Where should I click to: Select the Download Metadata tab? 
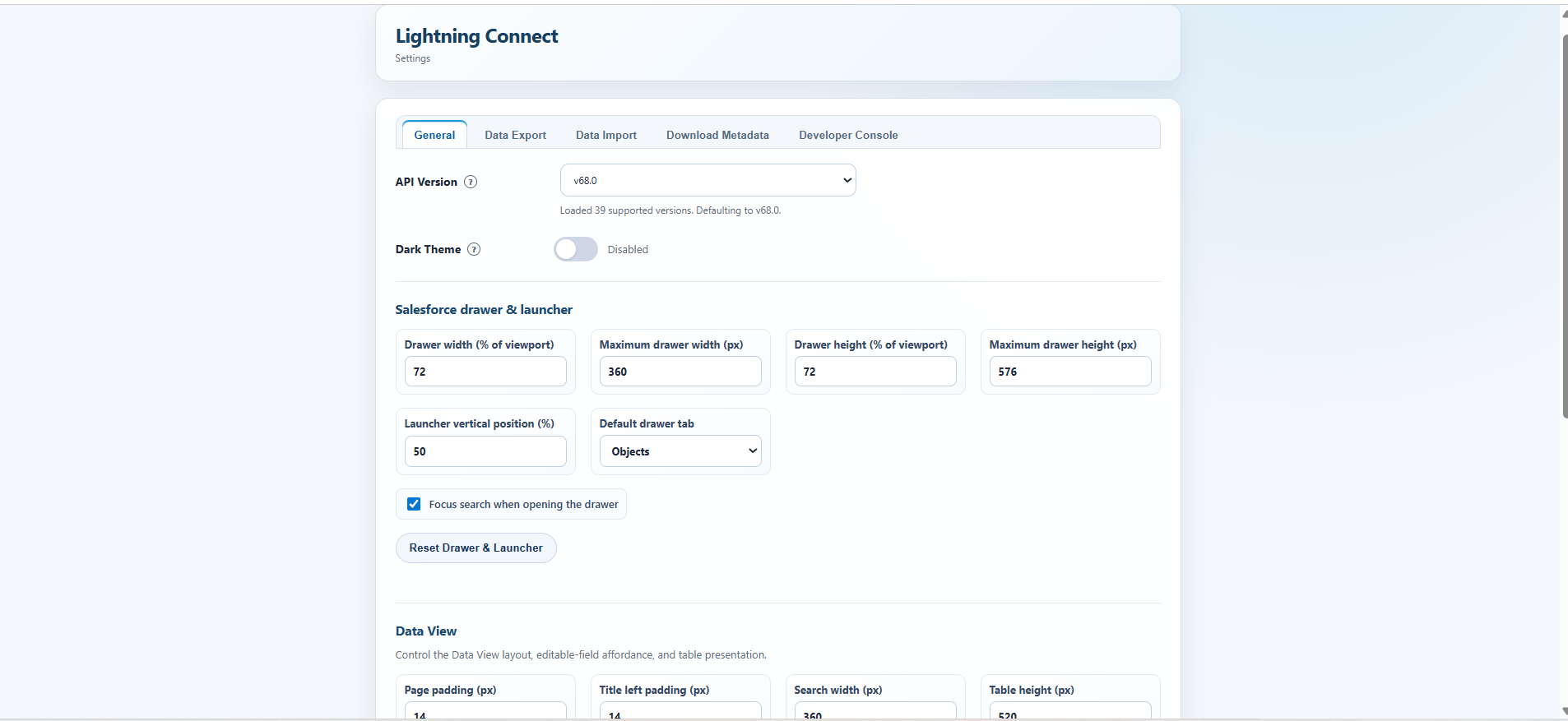pos(717,135)
